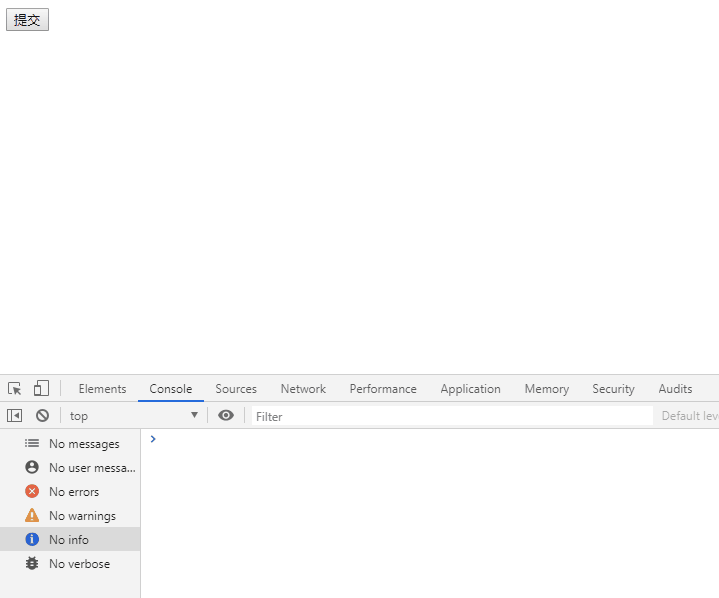Open the Performance tab
Image resolution: width=719 pixels, height=598 pixels.
click(x=383, y=389)
